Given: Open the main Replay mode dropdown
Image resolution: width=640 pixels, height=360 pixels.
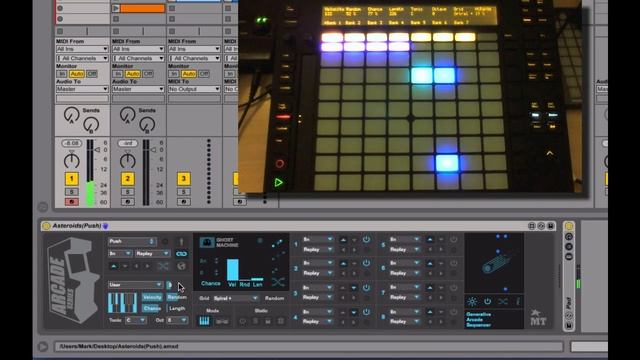Looking at the screenshot, I should (152, 254).
